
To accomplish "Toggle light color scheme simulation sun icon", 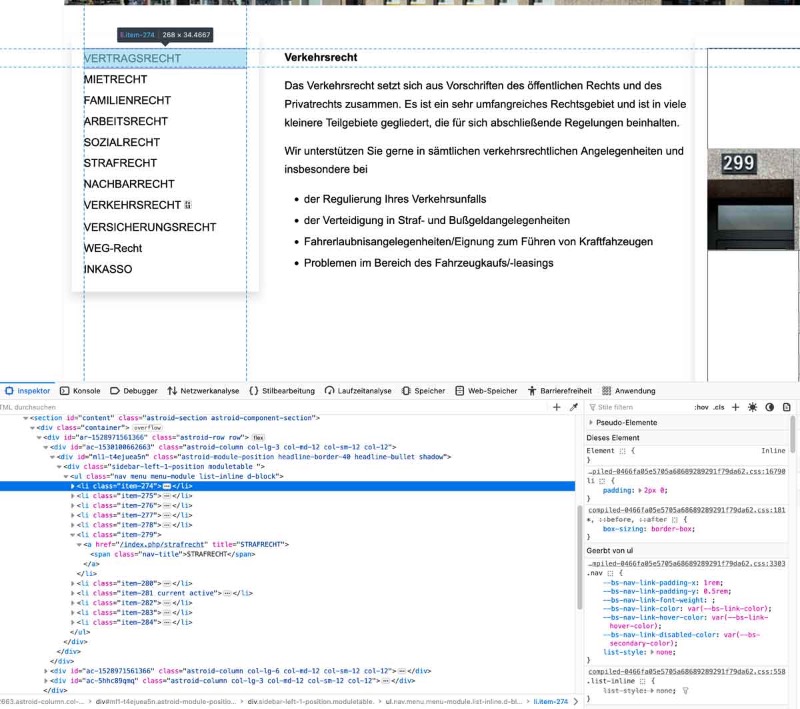I will point(753,407).
